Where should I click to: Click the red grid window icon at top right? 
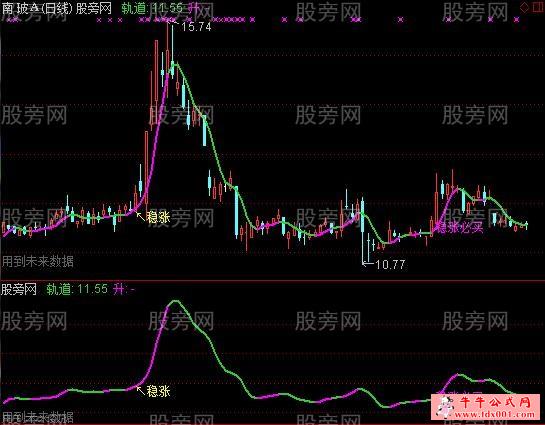coord(538,7)
